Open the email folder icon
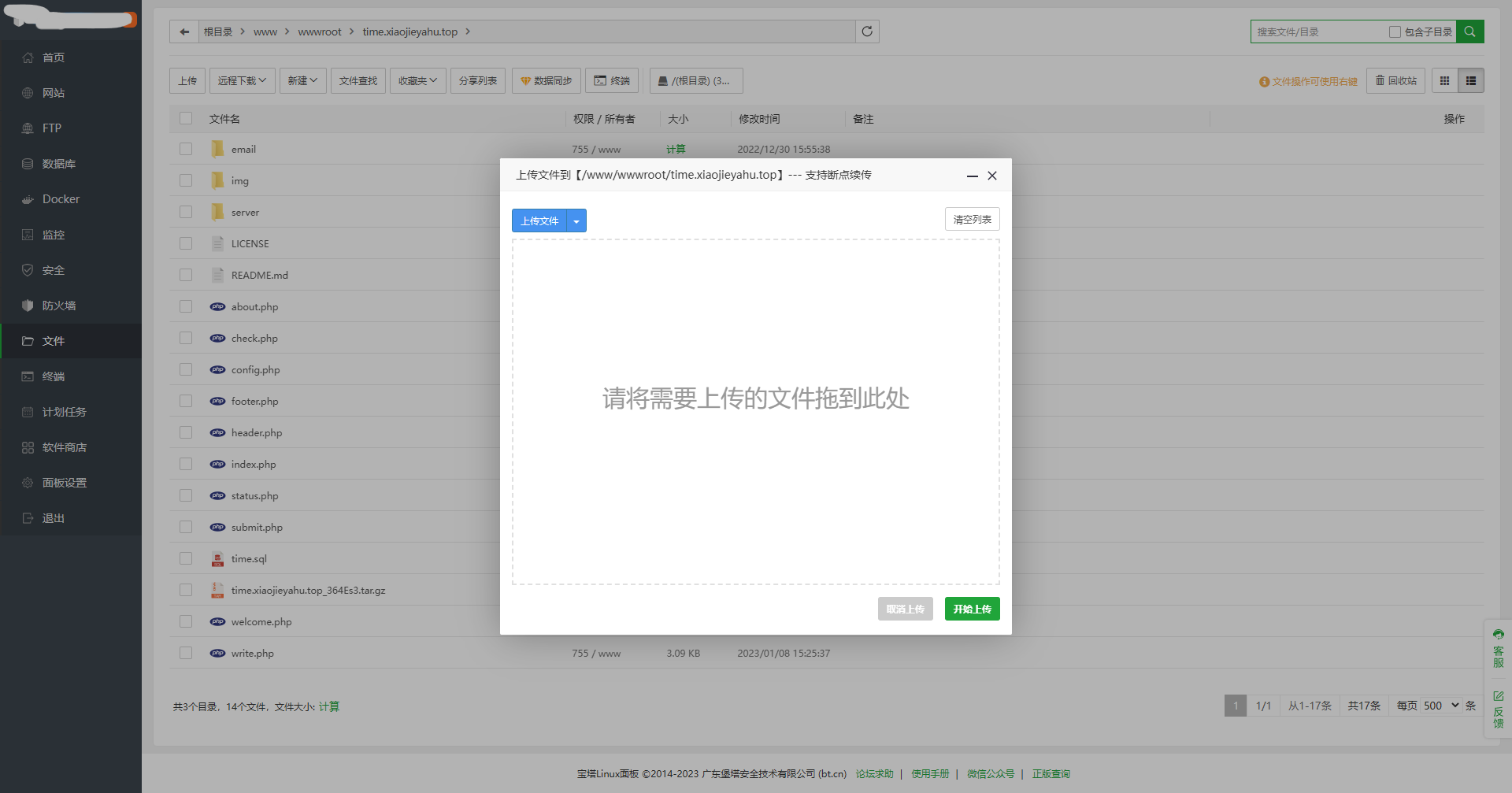This screenshot has height=793, width=1512. click(x=217, y=149)
